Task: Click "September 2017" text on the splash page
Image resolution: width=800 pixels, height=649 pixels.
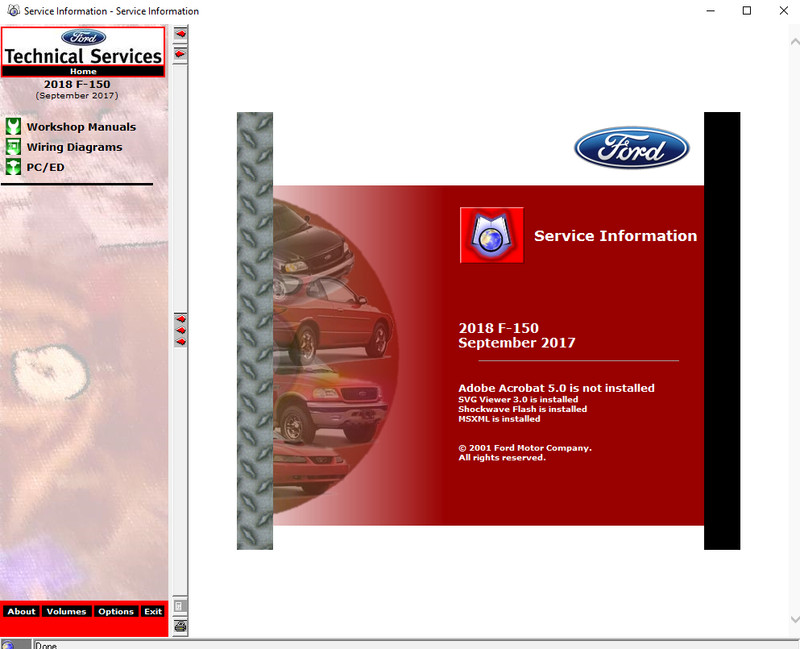Action: point(517,343)
